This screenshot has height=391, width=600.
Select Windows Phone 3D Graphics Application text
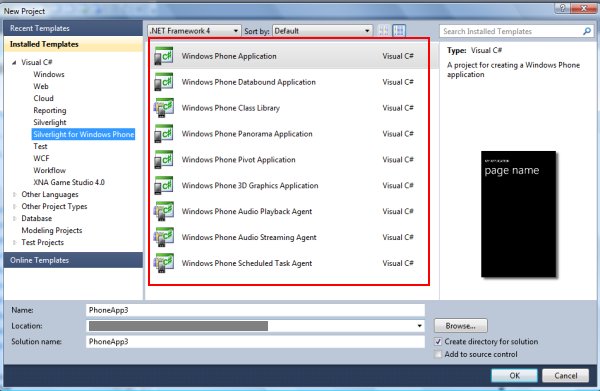[250, 186]
